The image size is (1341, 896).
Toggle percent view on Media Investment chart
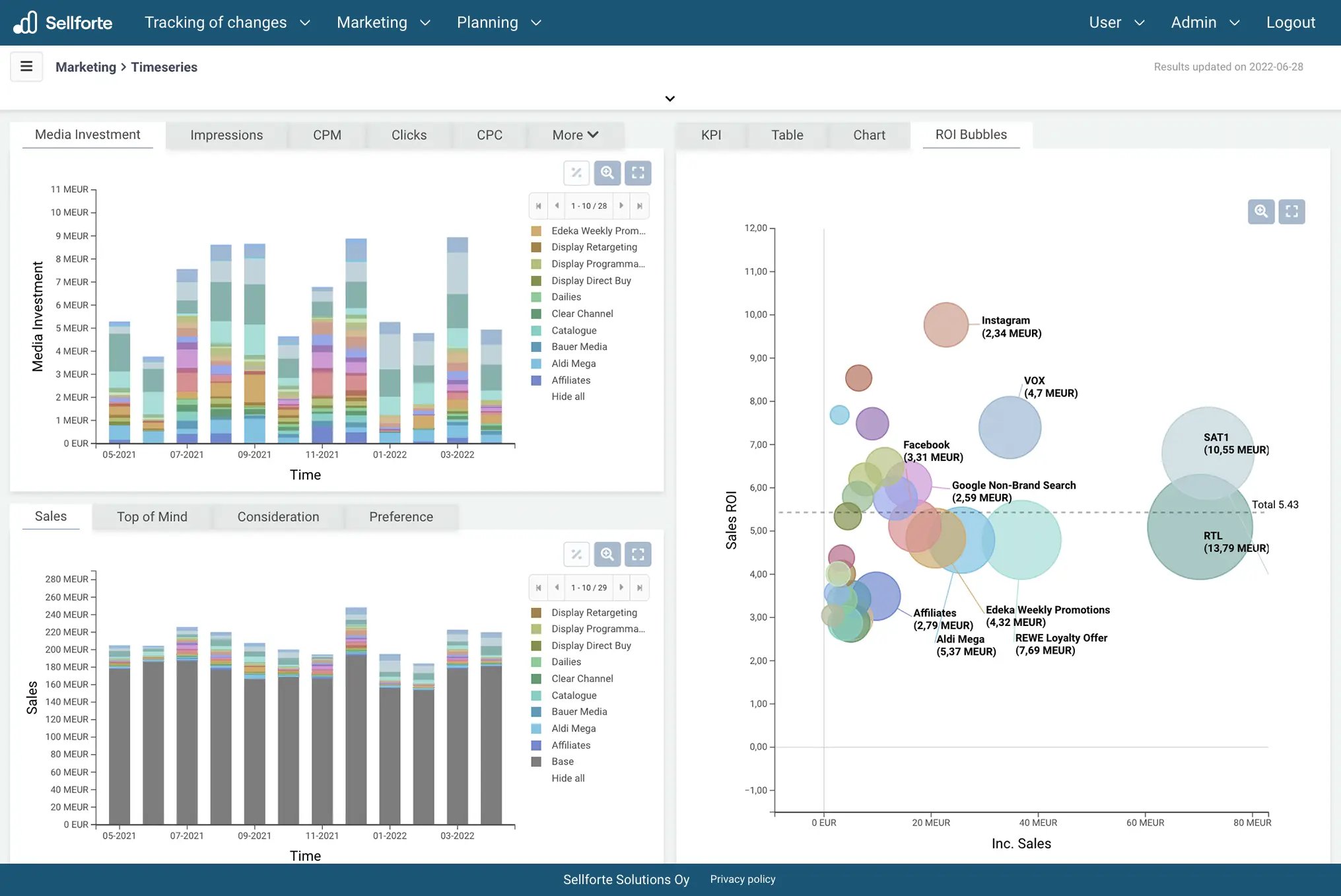click(x=576, y=173)
